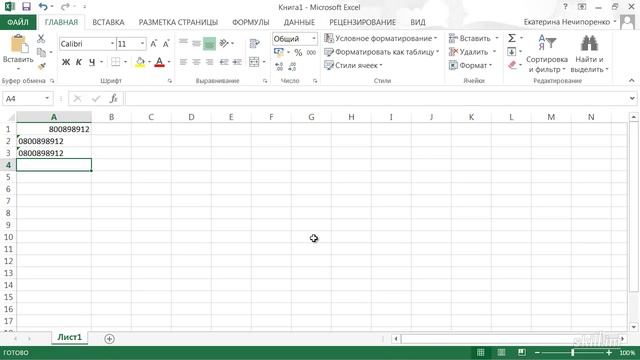Image resolution: width=640 pixels, height=360 pixels.
Task: Click the AutoSum sigma icon
Action: (512, 38)
